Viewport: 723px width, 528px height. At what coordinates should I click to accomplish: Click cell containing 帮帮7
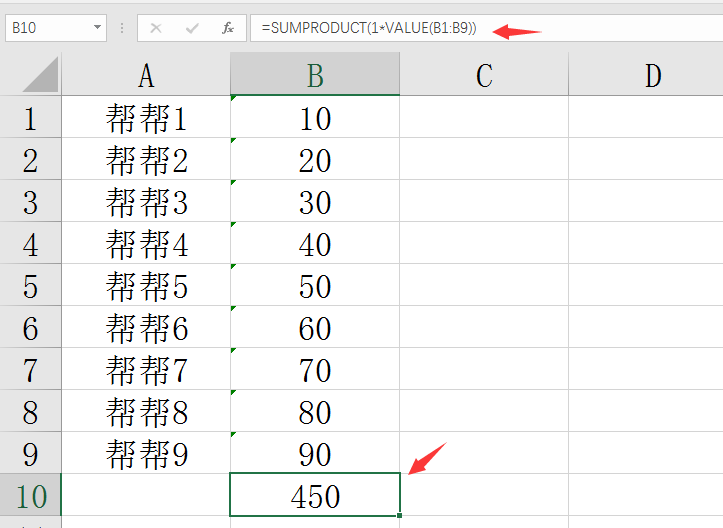[x=146, y=368]
